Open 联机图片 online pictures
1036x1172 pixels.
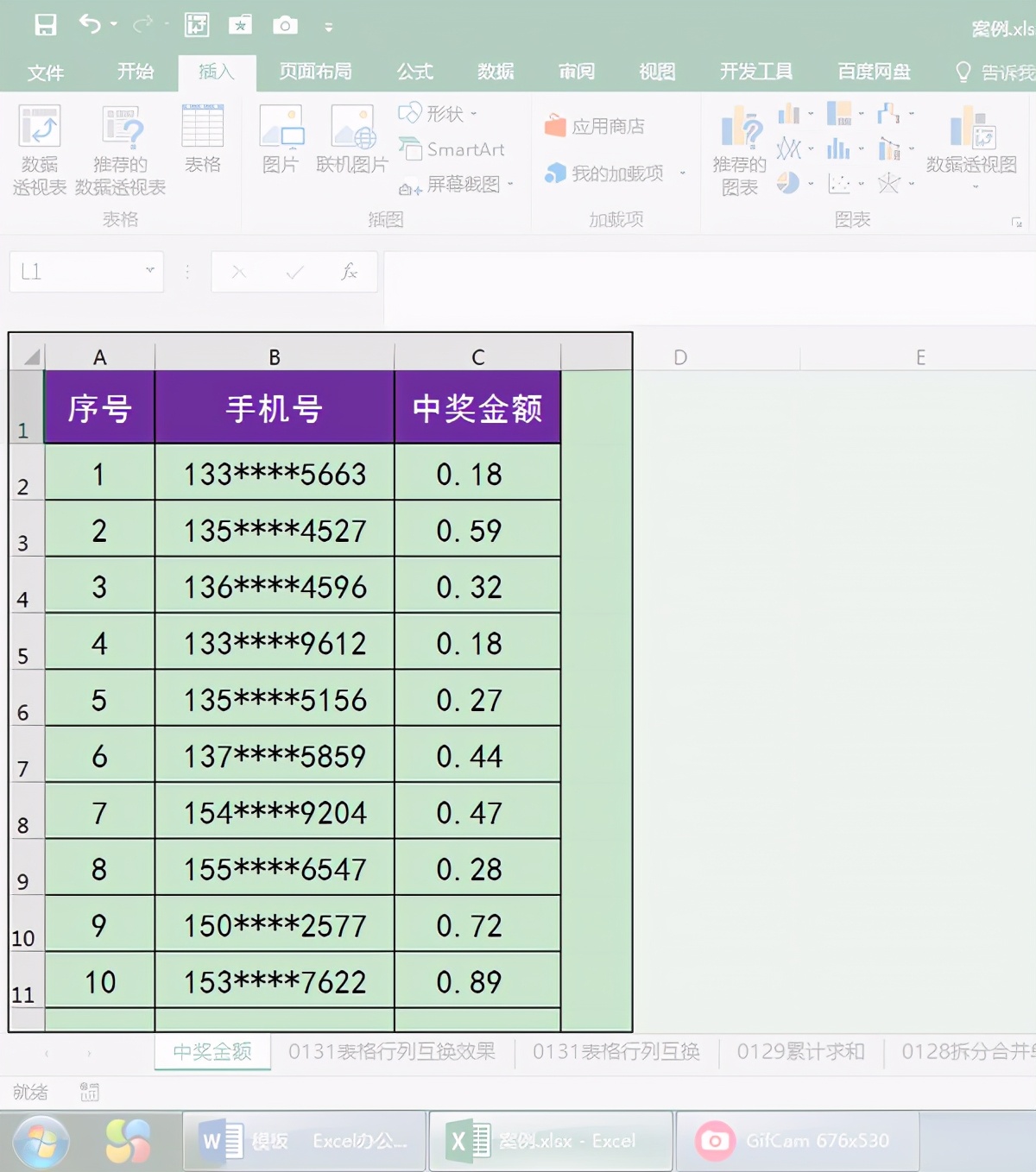pos(352,142)
